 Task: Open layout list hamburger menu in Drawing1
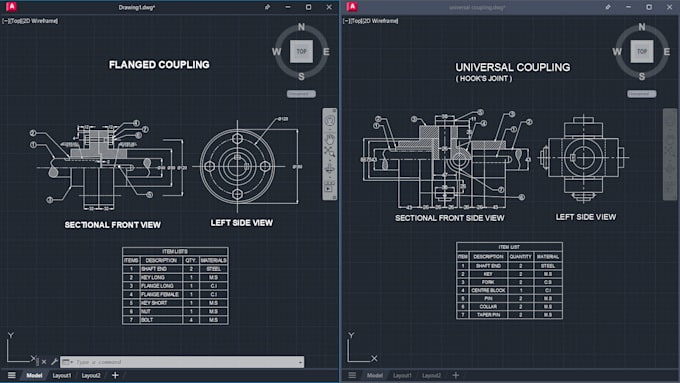click(x=12, y=375)
